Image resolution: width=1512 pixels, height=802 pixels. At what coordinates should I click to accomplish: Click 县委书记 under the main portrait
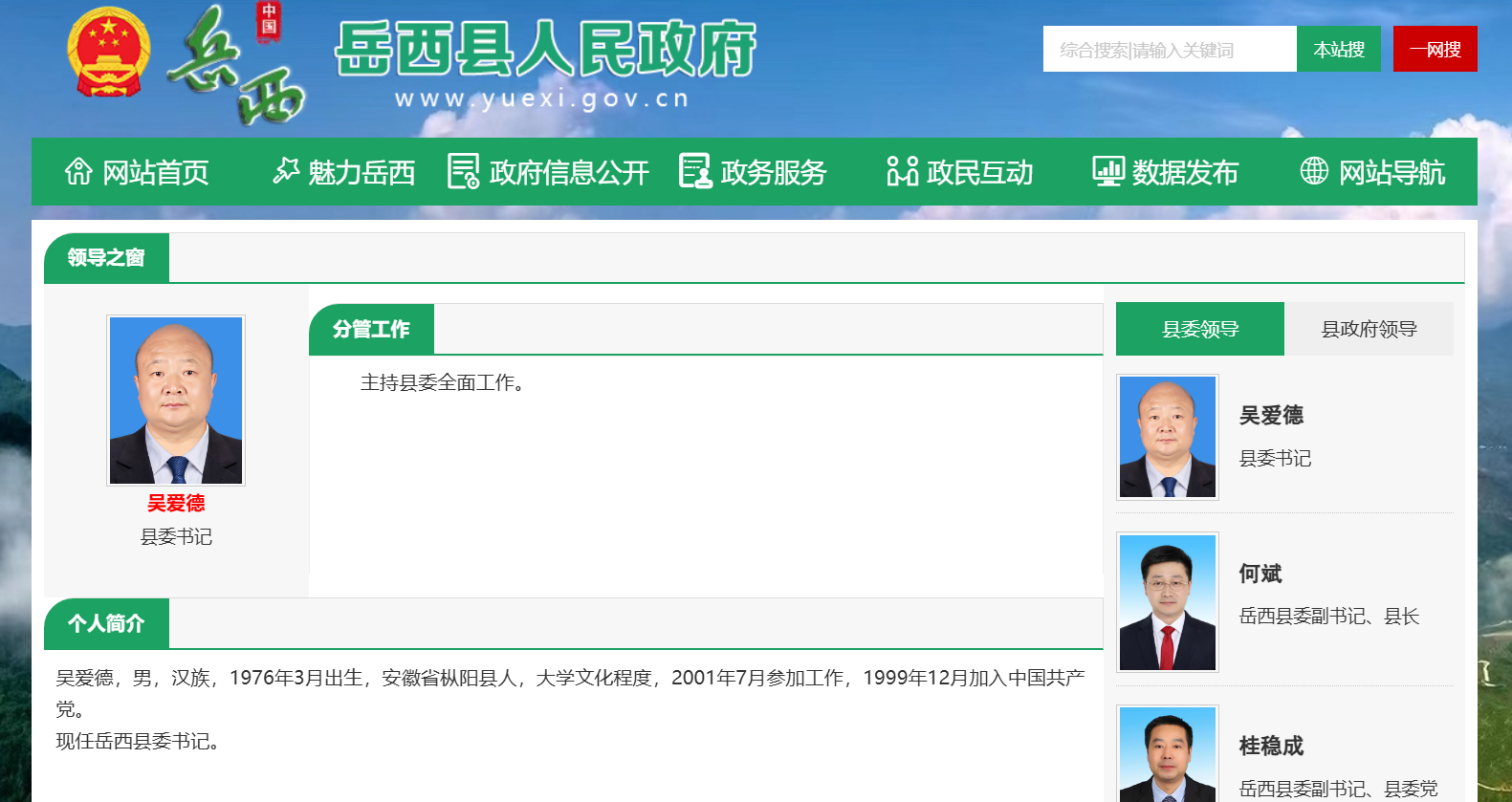pos(176,537)
